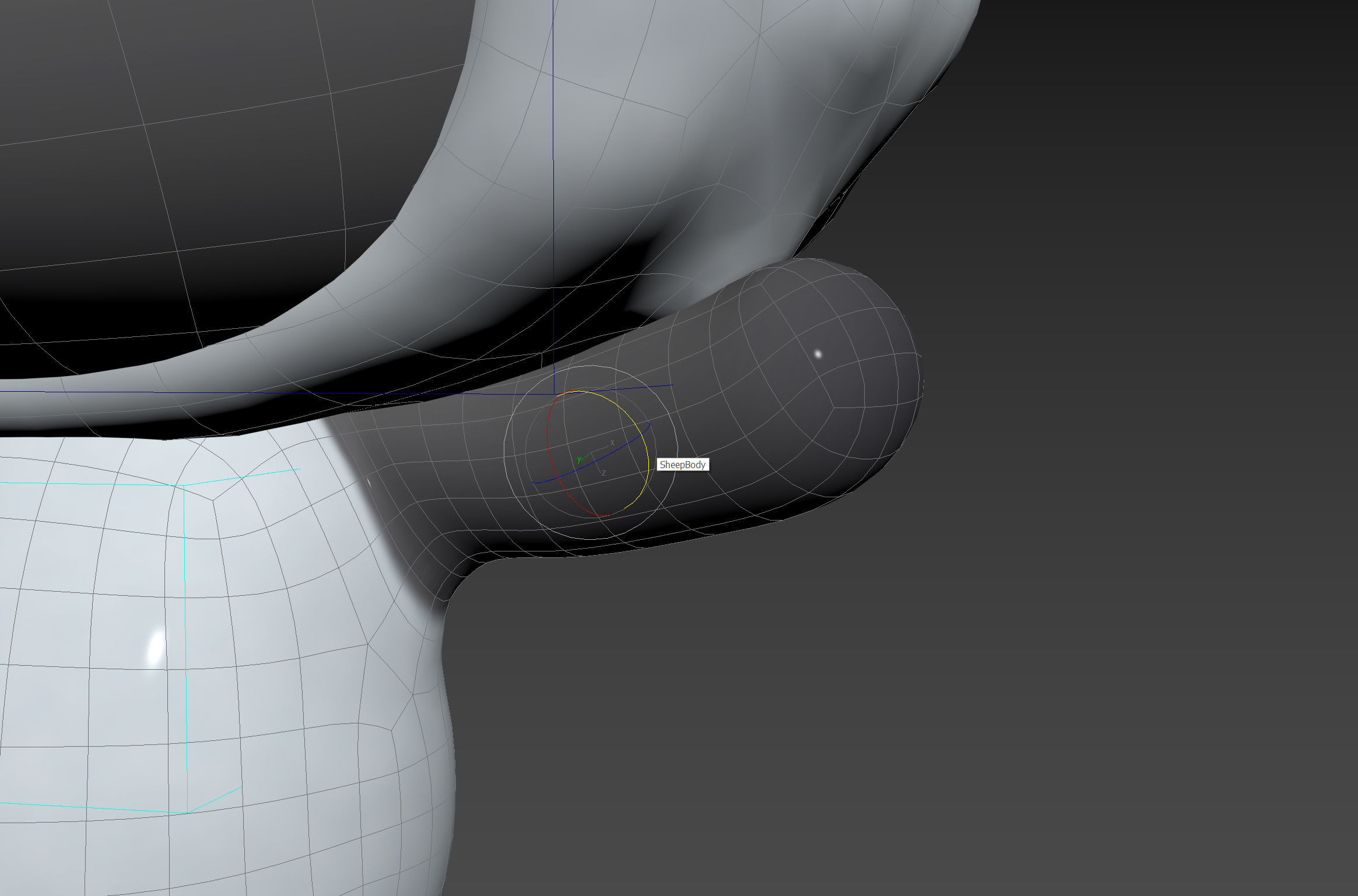The height and width of the screenshot is (896, 1358).
Task: Click the gray x axis label in gizmo
Action: pos(612,443)
